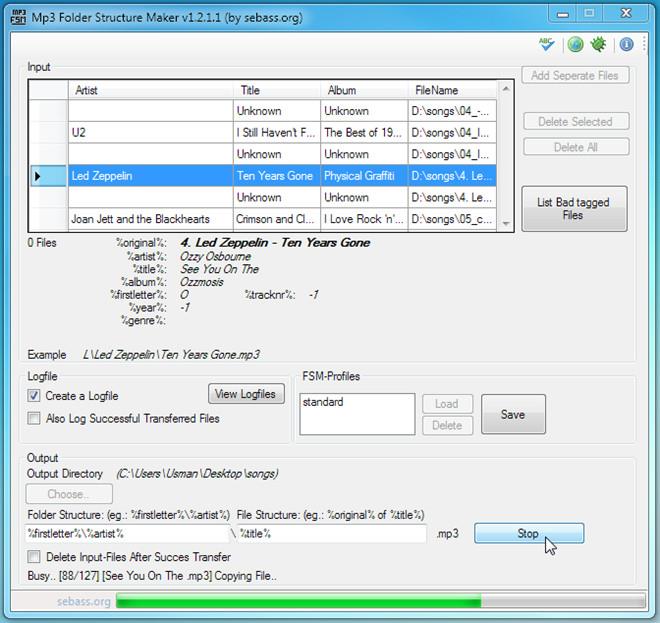The width and height of the screenshot is (660, 623).
Task: Open the blue info about icon
Action: pos(627,44)
